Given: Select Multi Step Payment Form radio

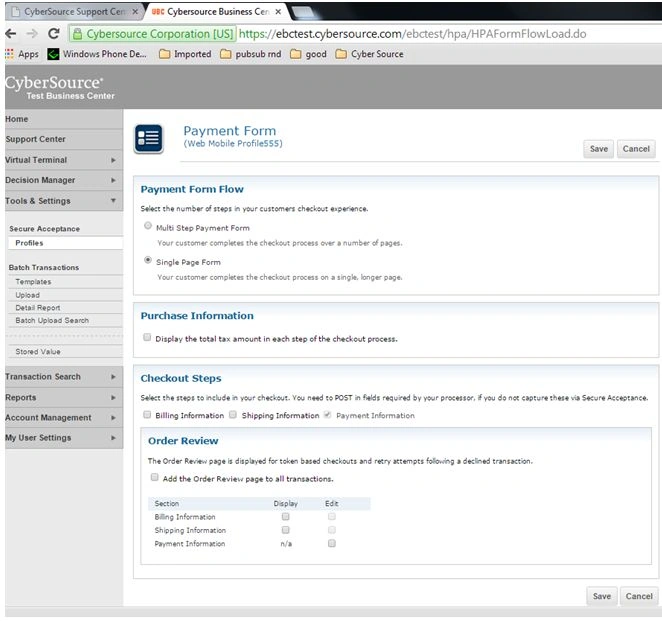Looking at the screenshot, I should point(148,225).
